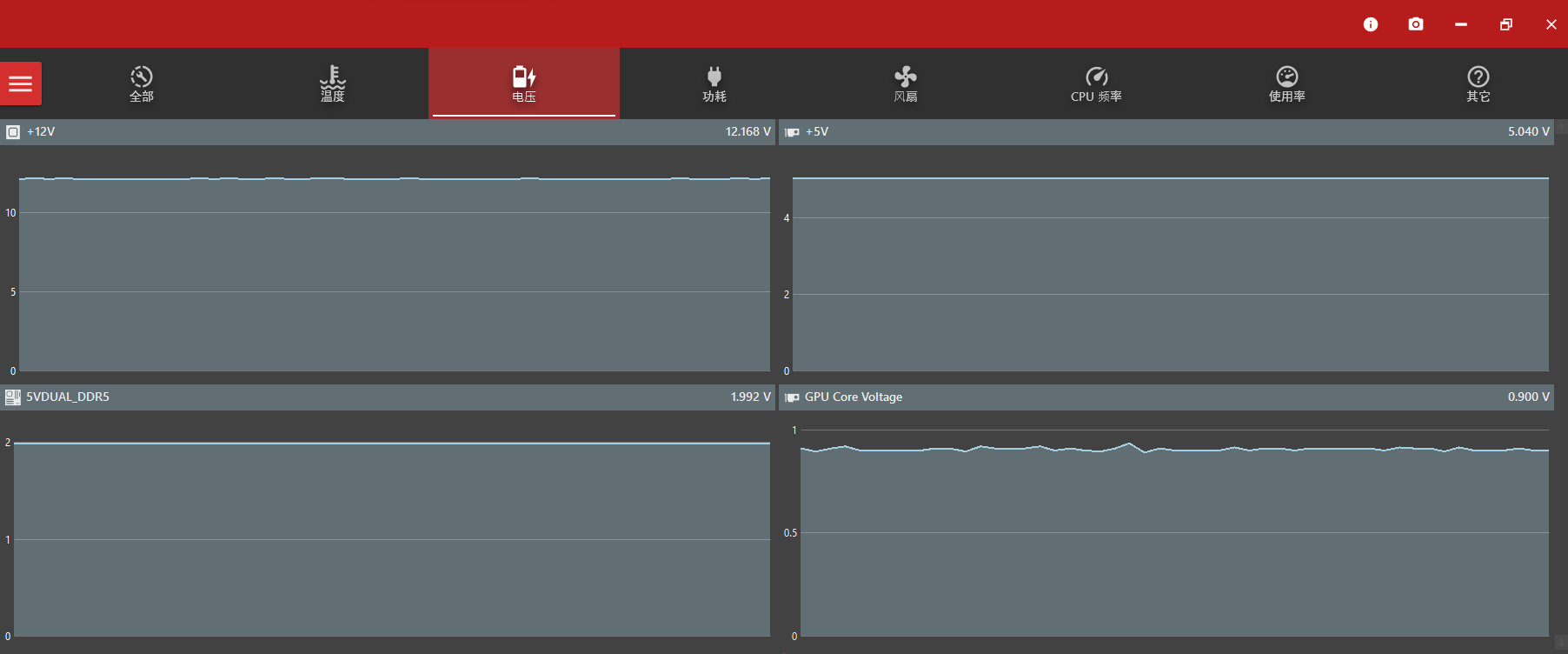Select the 电压 voltage tab
Viewport: 1568px width, 654px height.
(524, 84)
